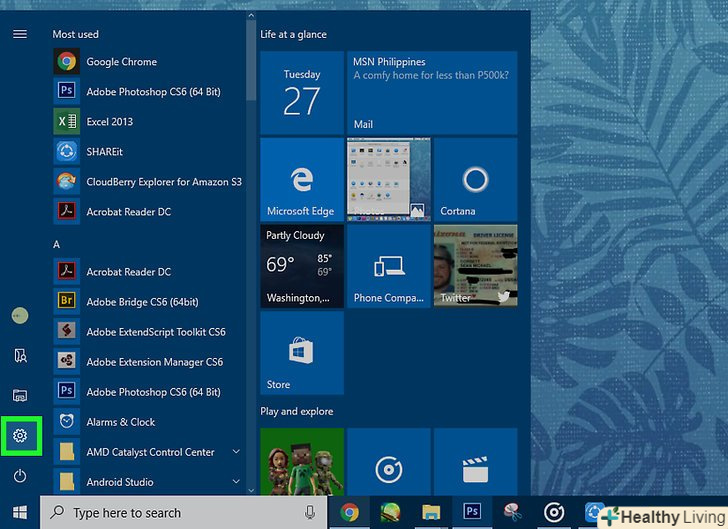Click the app list scrollbar
Image resolution: width=728 pixels, height=529 pixels.
coord(250,60)
